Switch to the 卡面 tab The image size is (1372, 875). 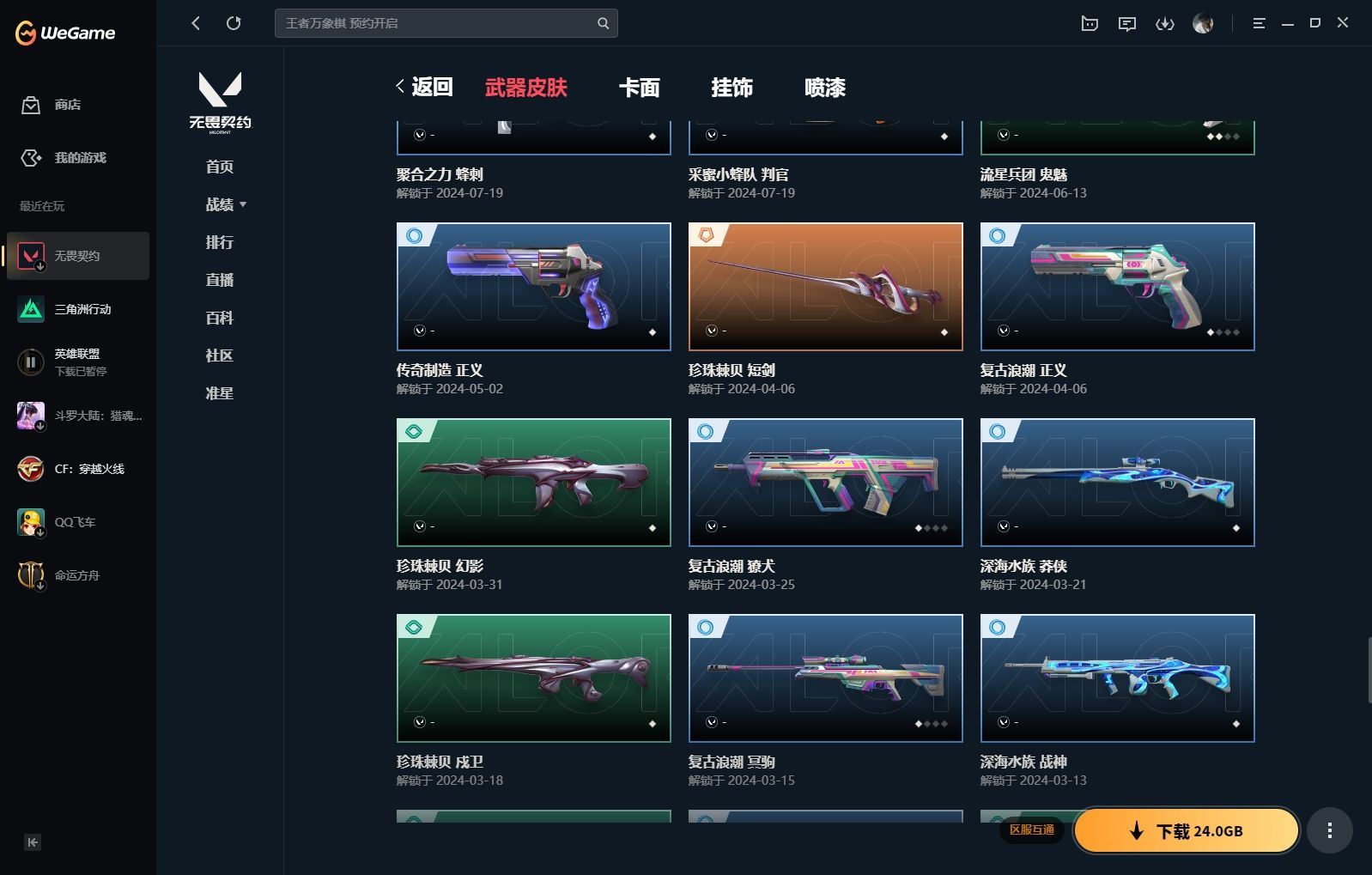(x=640, y=88)
